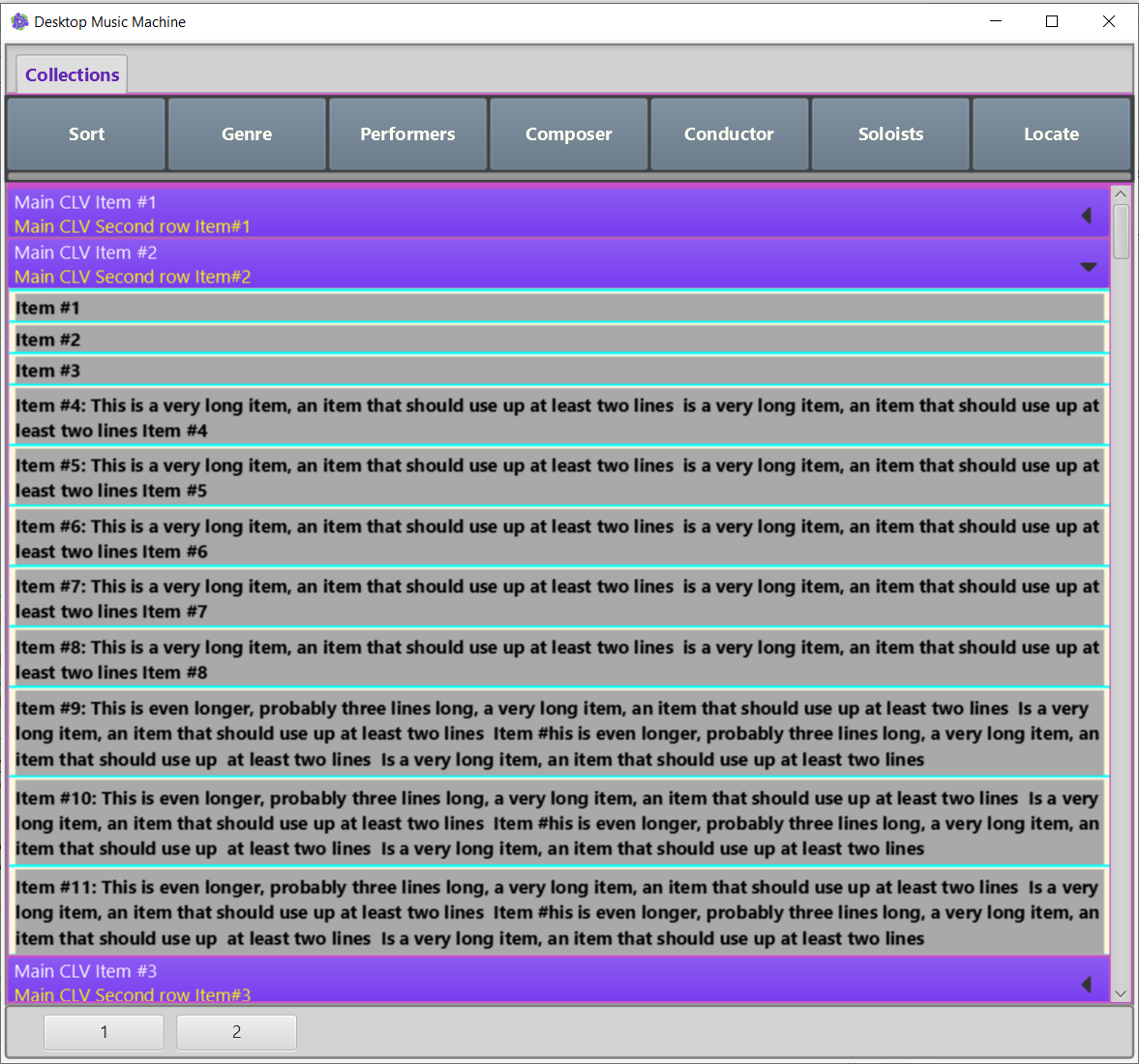The width and height of the screenshot is (1139, 1064).
Task: Click the scrollbar down arrow
Action: [1120, 993]
